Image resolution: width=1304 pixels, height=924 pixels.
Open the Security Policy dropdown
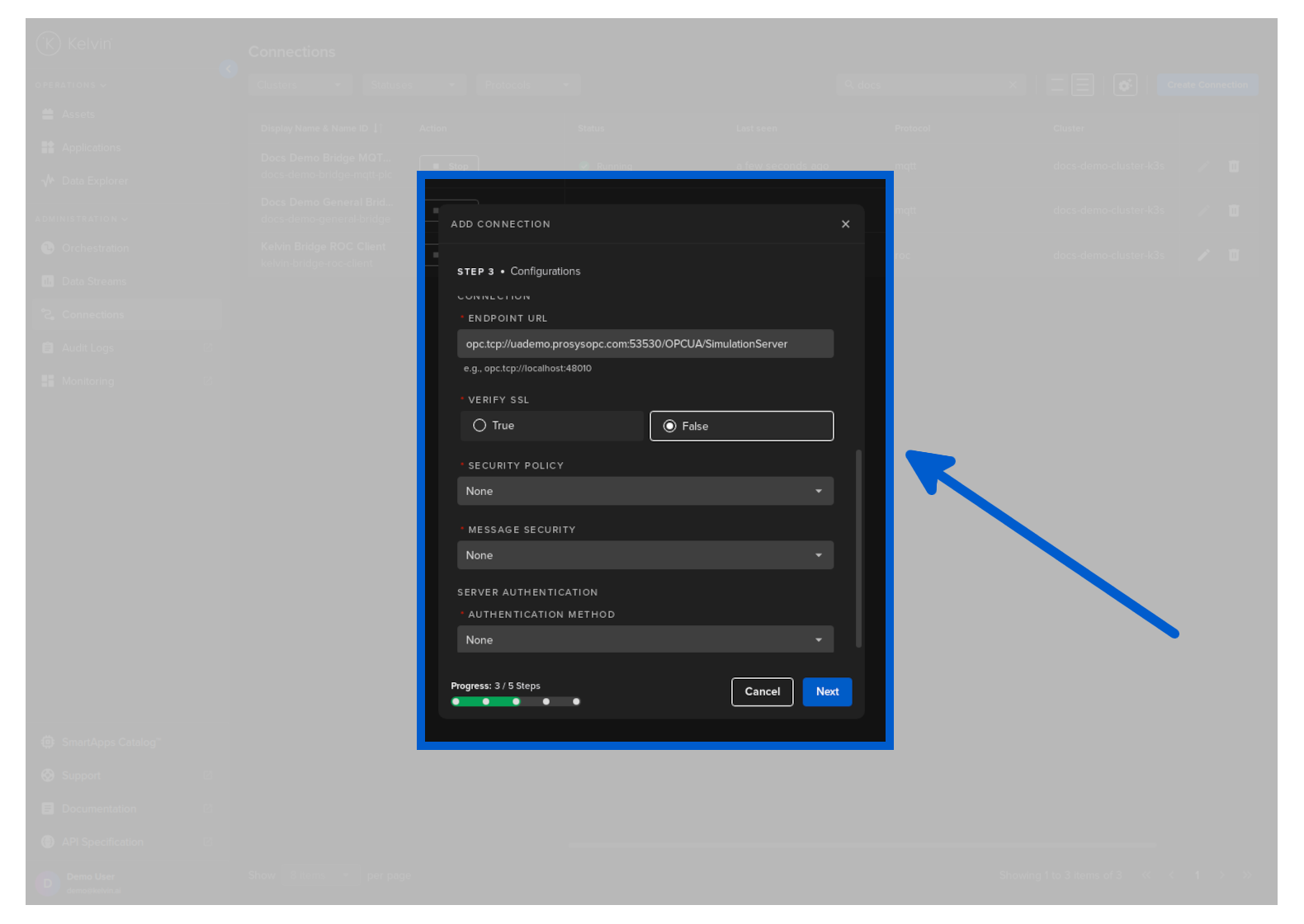pyautogui.click(x=645, y=491)
